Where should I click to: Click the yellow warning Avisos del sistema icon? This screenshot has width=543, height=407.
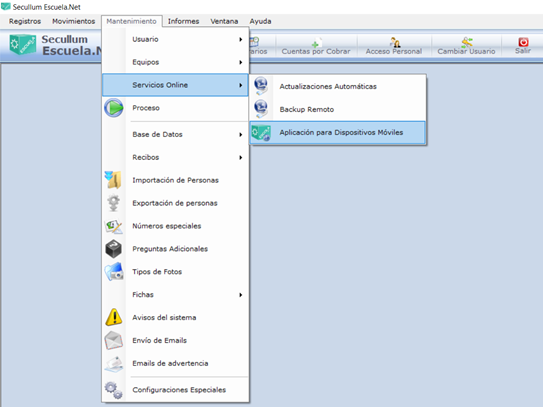pos(114,317)
